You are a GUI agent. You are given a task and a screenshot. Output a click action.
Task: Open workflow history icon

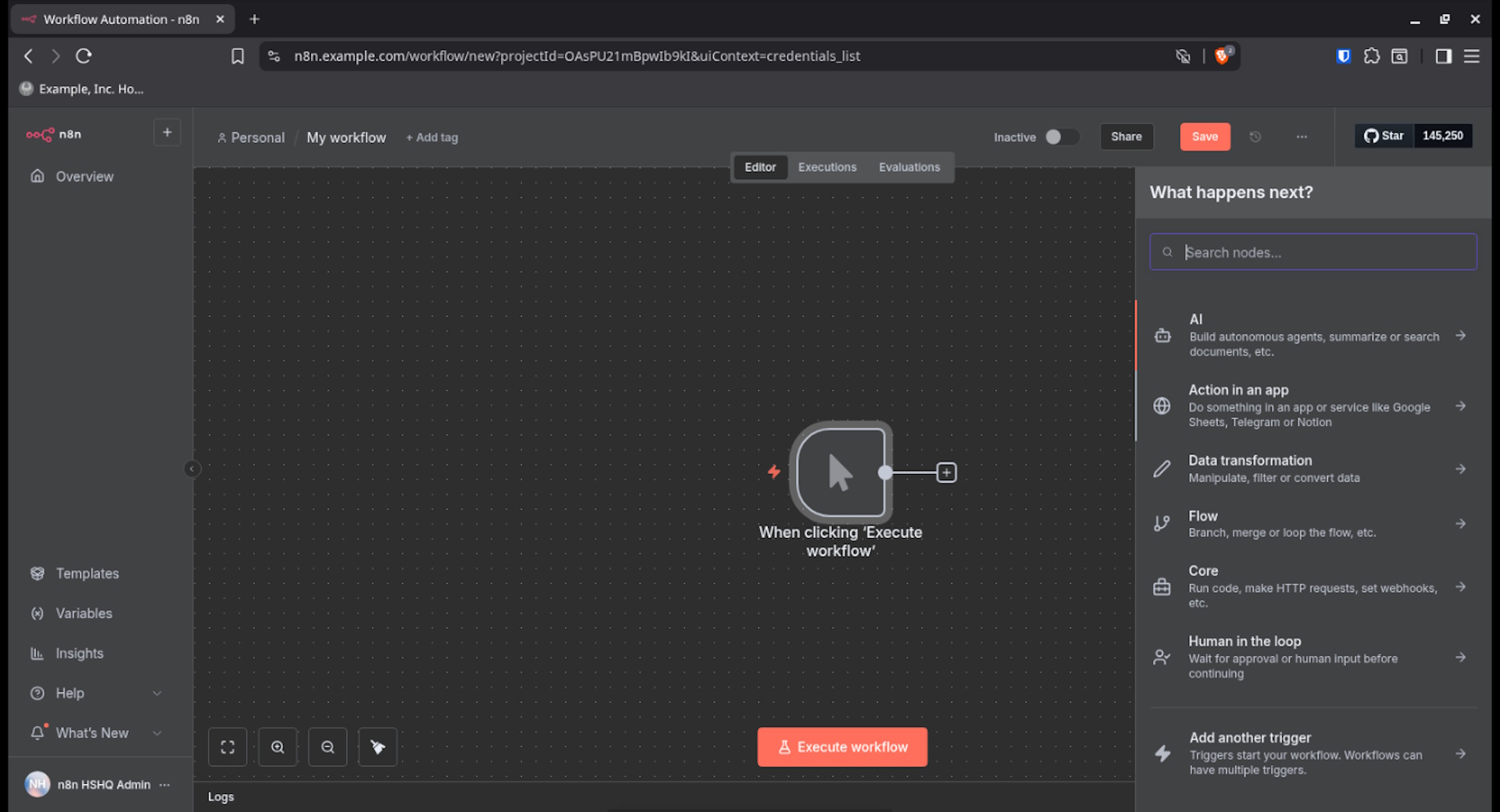(x=1255, y=137)
